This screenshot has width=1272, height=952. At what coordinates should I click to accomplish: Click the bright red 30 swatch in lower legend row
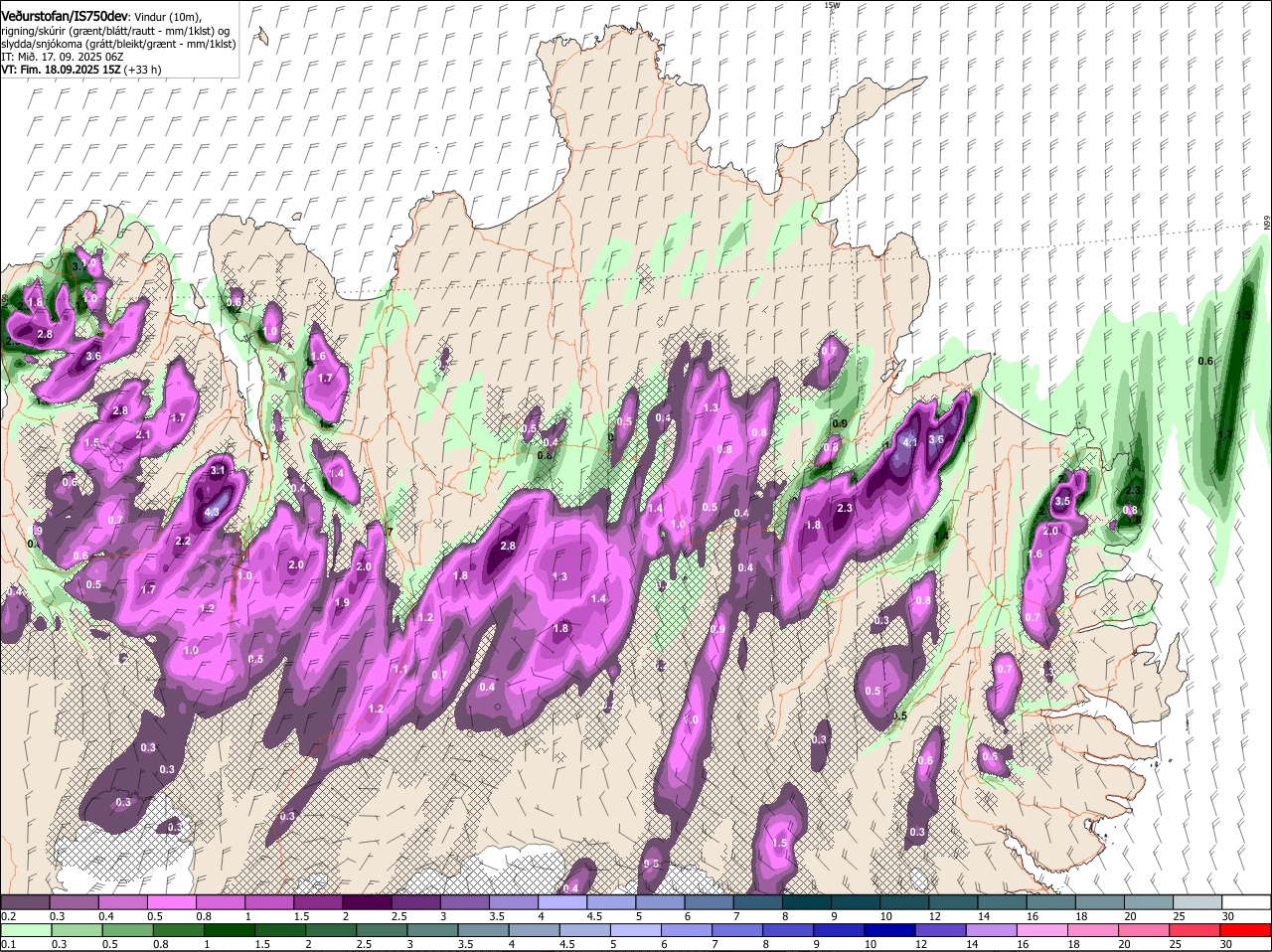pos(1246,930)
